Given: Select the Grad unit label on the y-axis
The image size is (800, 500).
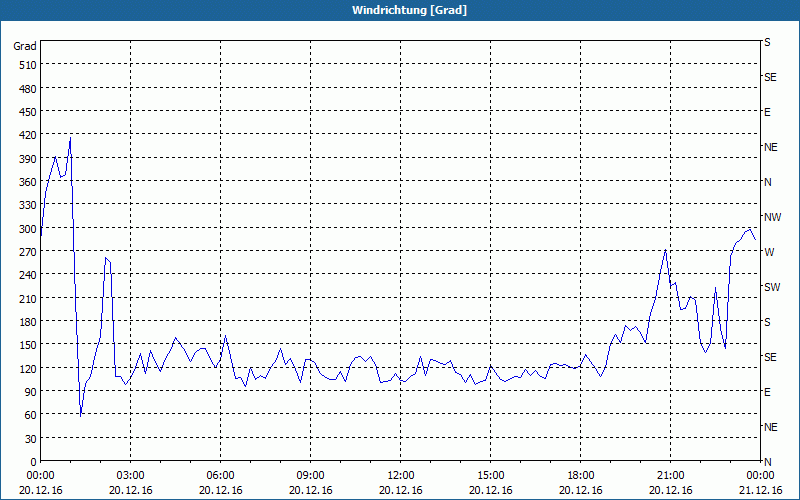Looking at the screenshot, I should [25, 46].
